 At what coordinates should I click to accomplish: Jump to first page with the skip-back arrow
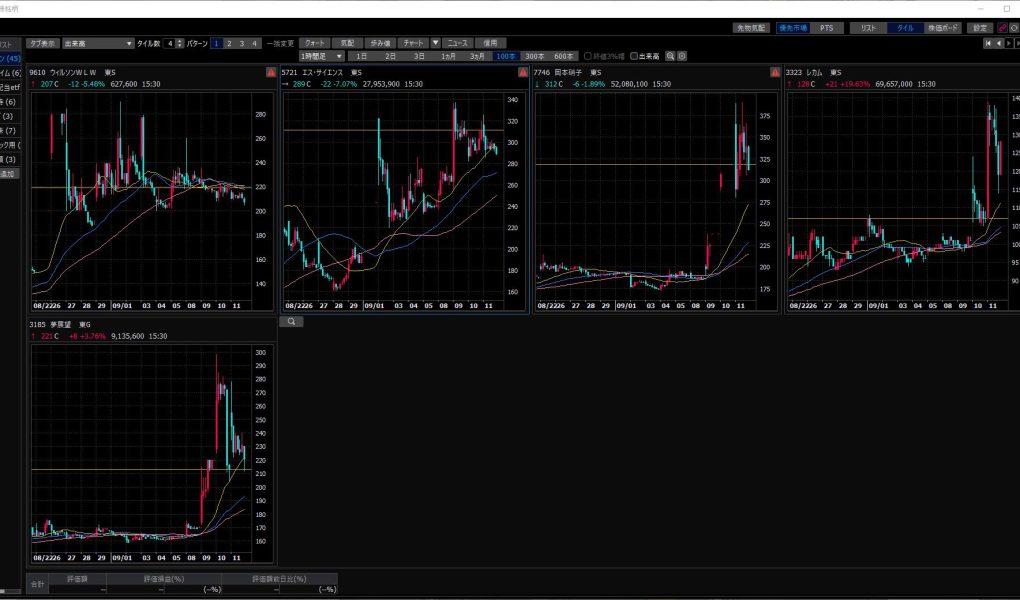pos(989,43)
